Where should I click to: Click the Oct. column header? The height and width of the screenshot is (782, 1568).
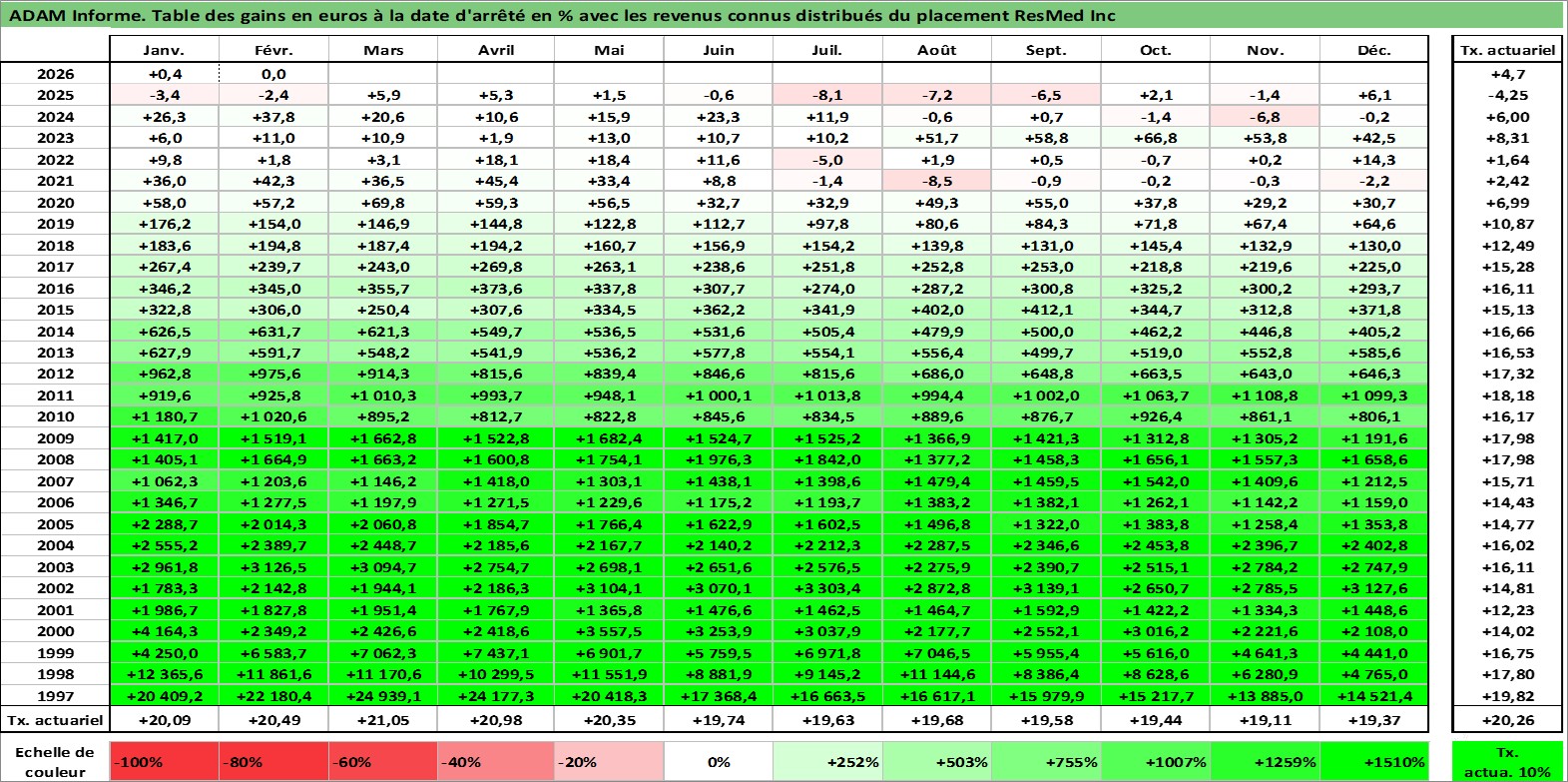coord(1156,50)
